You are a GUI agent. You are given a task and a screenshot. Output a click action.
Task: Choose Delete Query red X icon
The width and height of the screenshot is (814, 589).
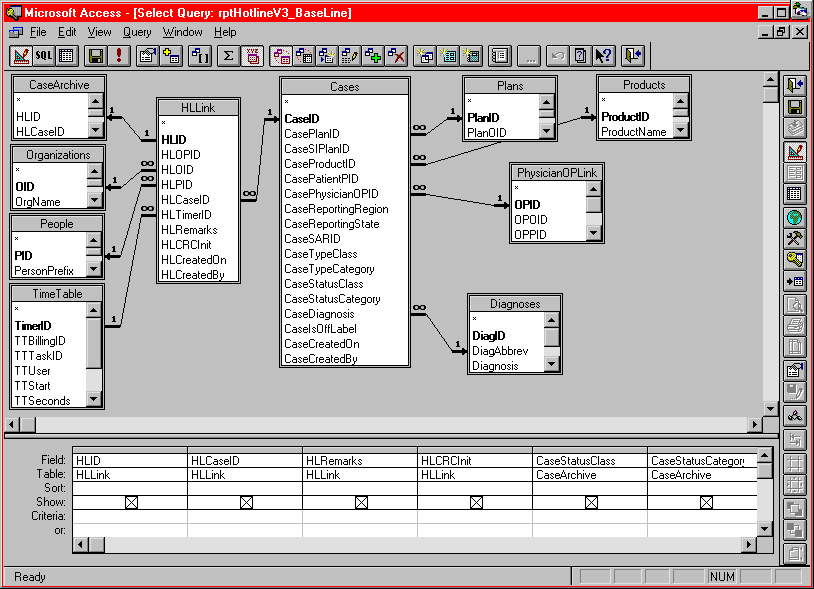(396, 56)
